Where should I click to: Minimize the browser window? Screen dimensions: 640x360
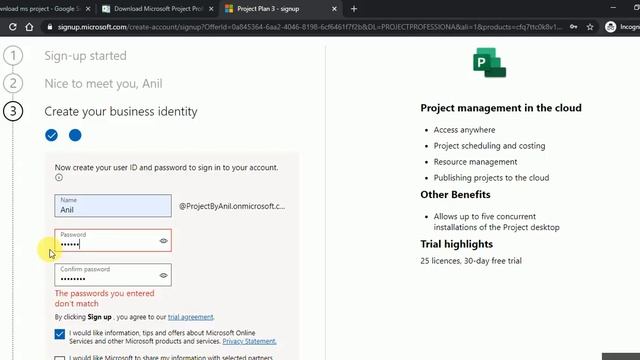click(613, 8)
